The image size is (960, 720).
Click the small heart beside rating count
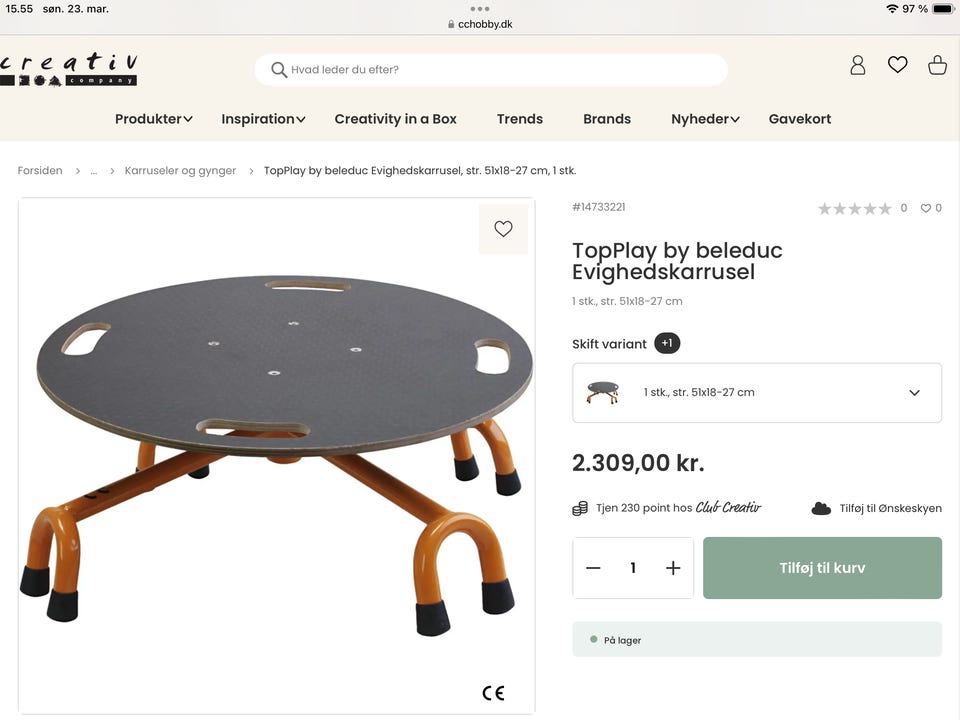(x=926, y=208)
